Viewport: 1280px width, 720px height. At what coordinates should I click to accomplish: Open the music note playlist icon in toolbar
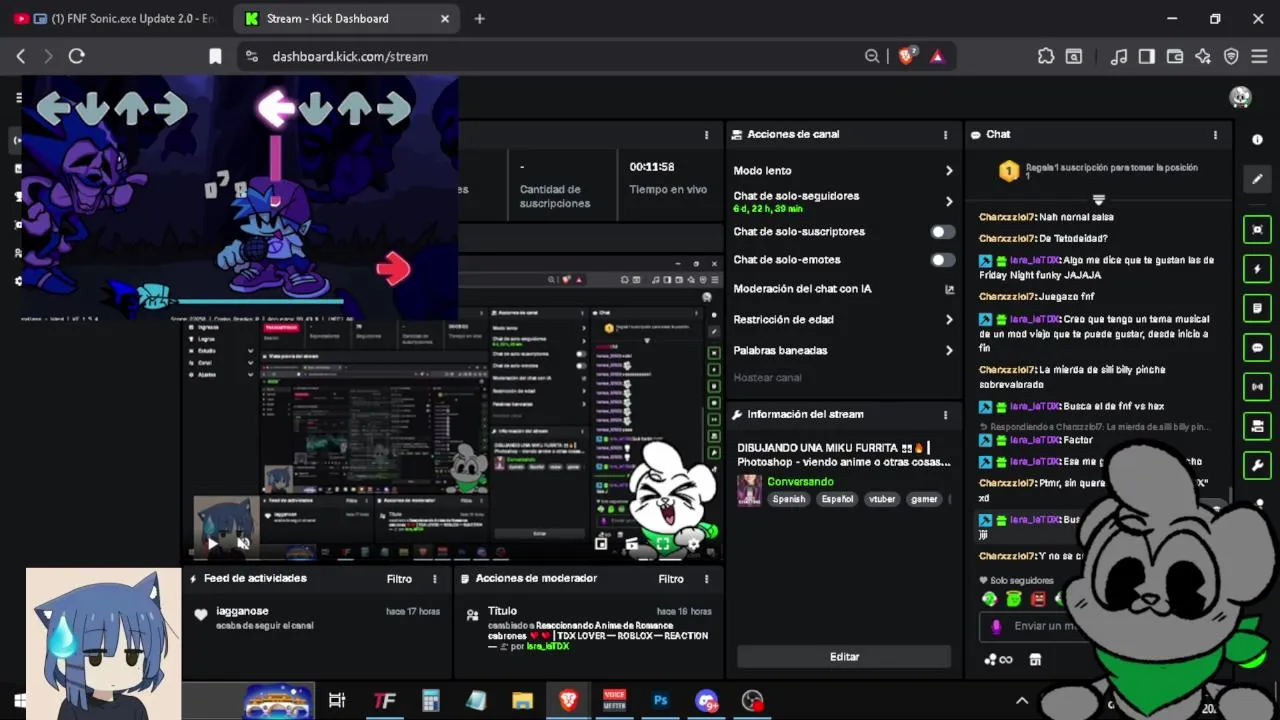[x=1119, y=57]
